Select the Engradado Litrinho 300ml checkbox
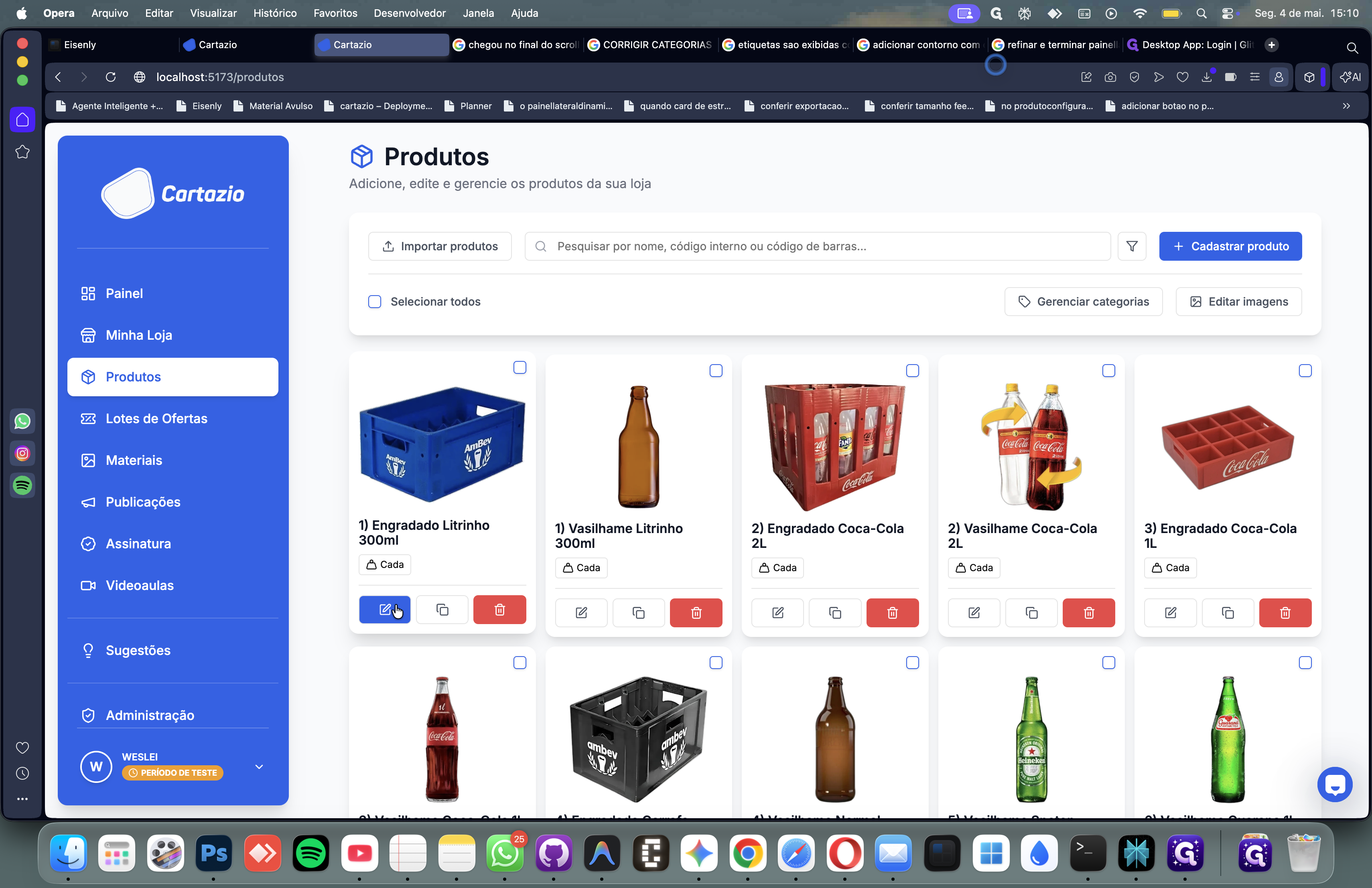Screen dimensions: 1372x888 click(x=520, y=368)
